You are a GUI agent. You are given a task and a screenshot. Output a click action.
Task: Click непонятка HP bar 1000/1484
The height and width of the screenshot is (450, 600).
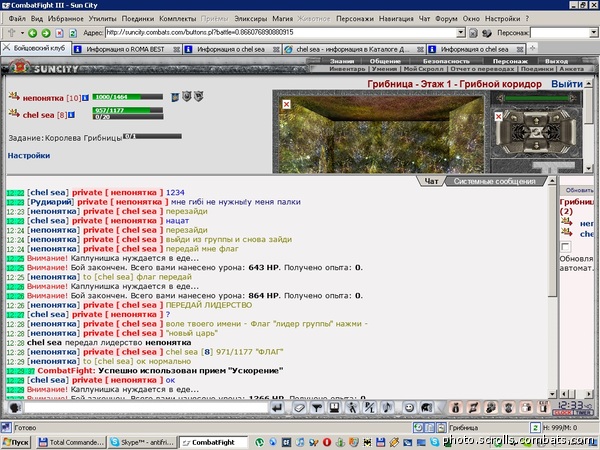[127, 97]
